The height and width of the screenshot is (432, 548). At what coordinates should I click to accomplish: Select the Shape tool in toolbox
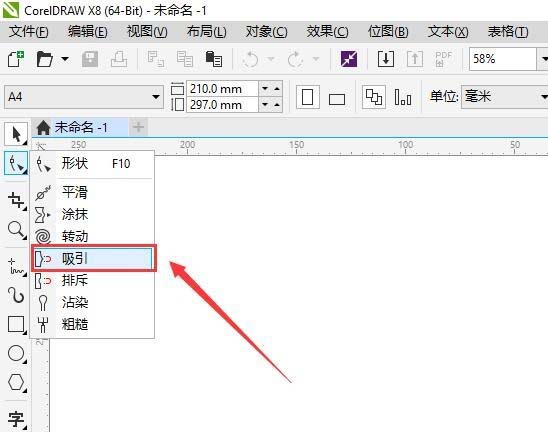click(x=16, y=163)
